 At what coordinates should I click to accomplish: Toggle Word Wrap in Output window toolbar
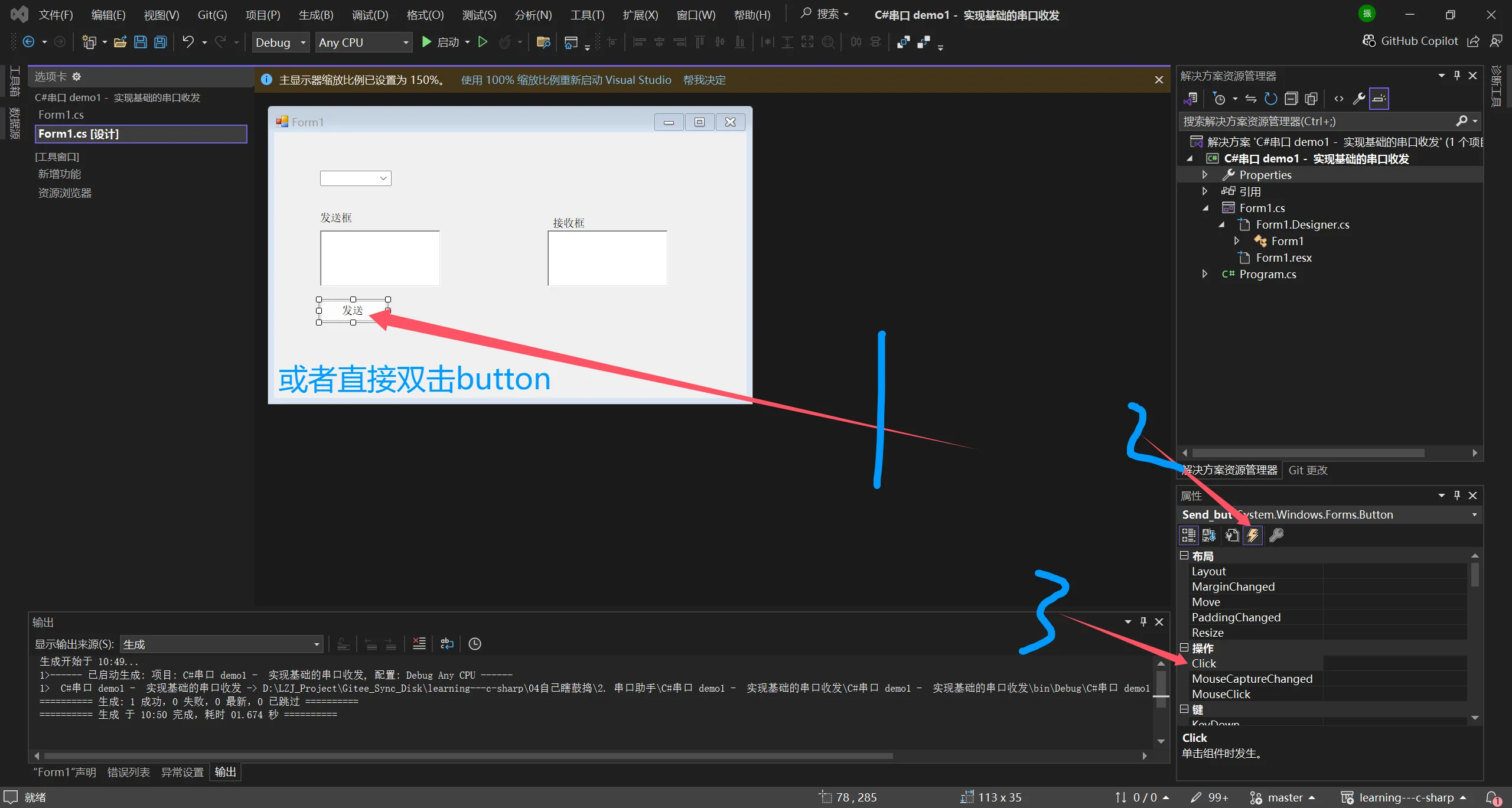coord(447,644)
